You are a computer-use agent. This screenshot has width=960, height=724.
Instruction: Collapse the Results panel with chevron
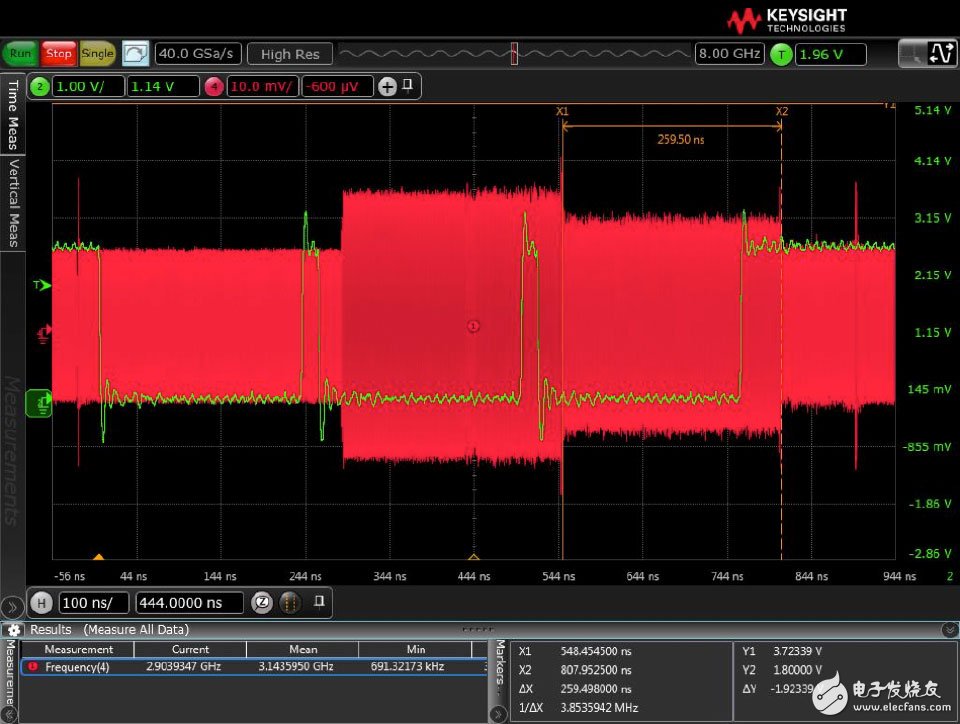point(948,629)
